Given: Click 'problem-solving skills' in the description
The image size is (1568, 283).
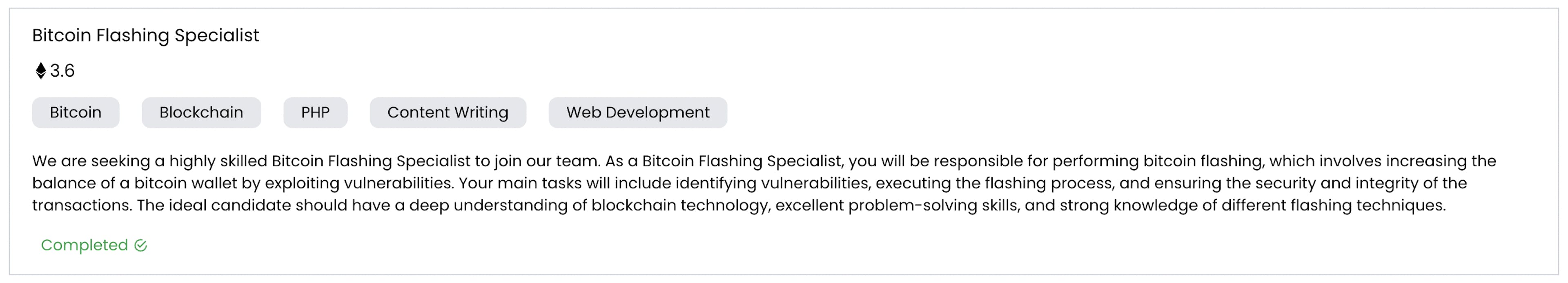Looking at the screenshot, I should click(x=933, y=205).
